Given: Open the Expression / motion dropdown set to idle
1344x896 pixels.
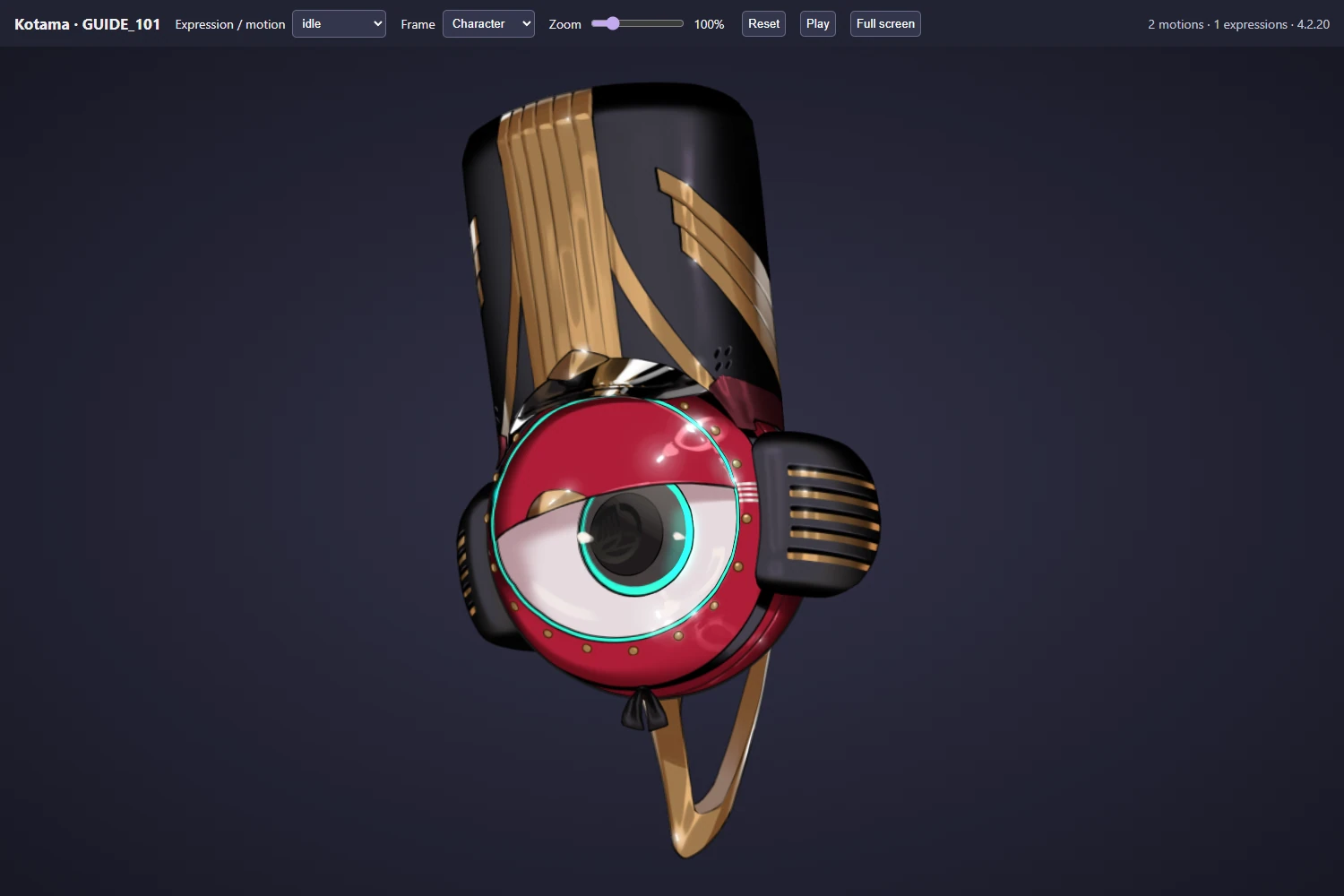Looking at the screenshot, I should pyautogui.click(x=339, y=23).
